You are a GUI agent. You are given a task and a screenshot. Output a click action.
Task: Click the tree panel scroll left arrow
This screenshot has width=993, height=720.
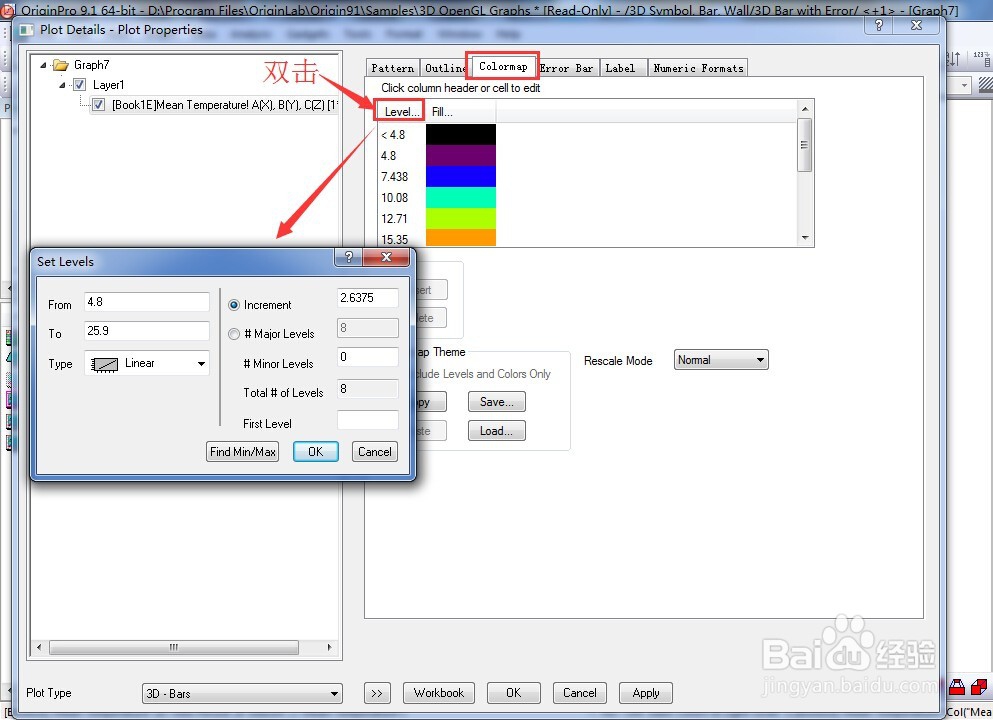39,647
